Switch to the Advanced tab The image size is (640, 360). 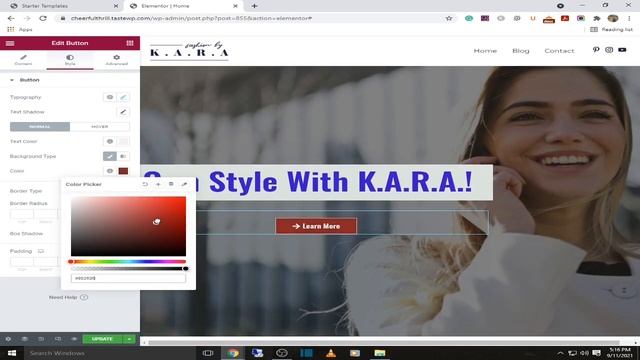(116, 60)
